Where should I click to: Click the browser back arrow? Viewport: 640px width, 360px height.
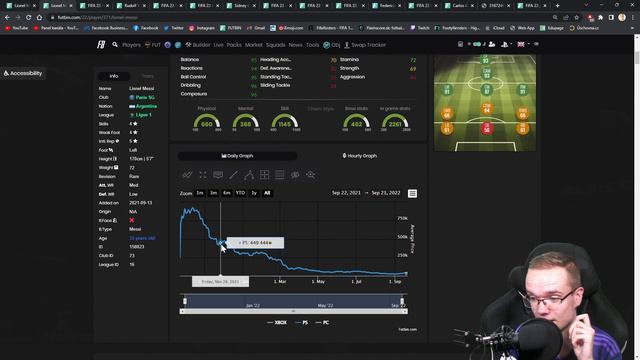[7, 18]
